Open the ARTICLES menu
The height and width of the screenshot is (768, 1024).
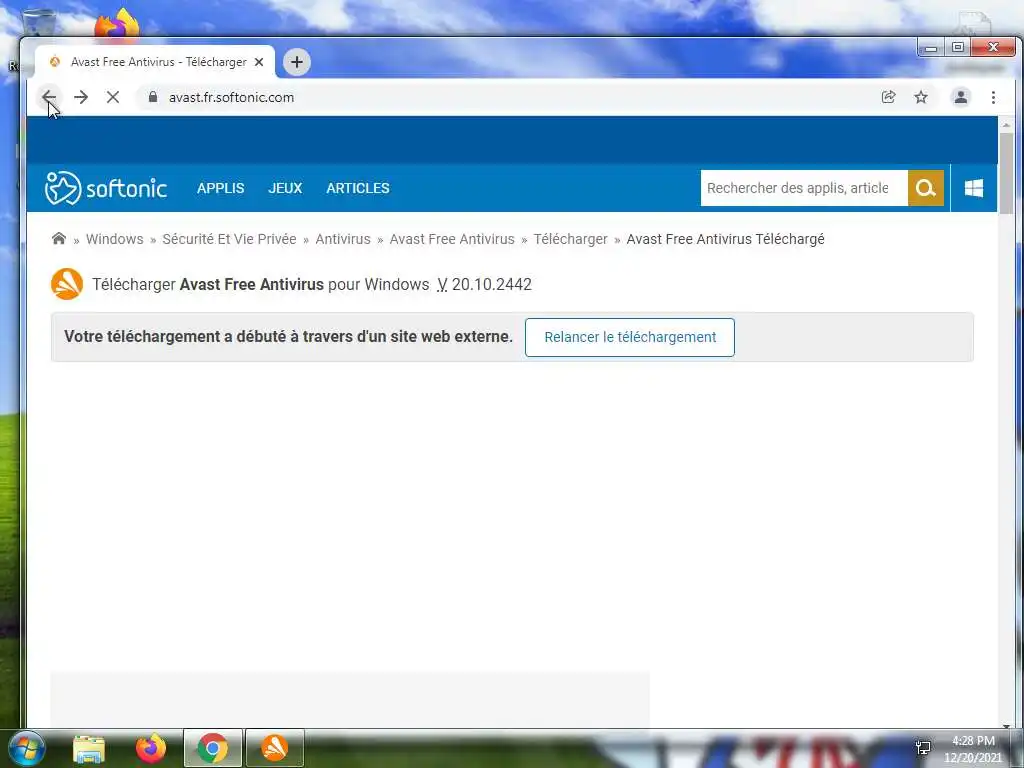358,188
